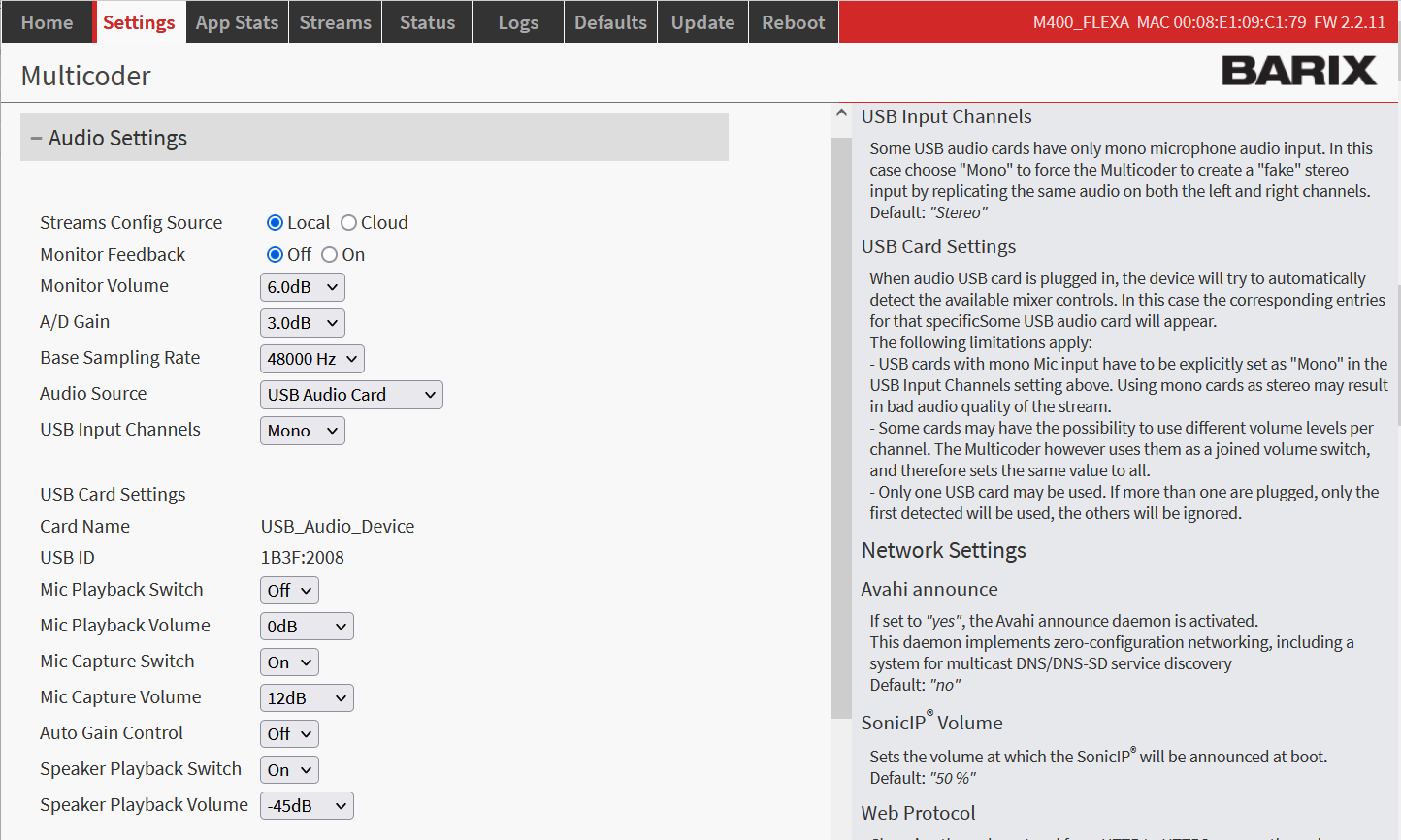Open the App Stats tab
1401x840 pixels.
tap(237, 22)
